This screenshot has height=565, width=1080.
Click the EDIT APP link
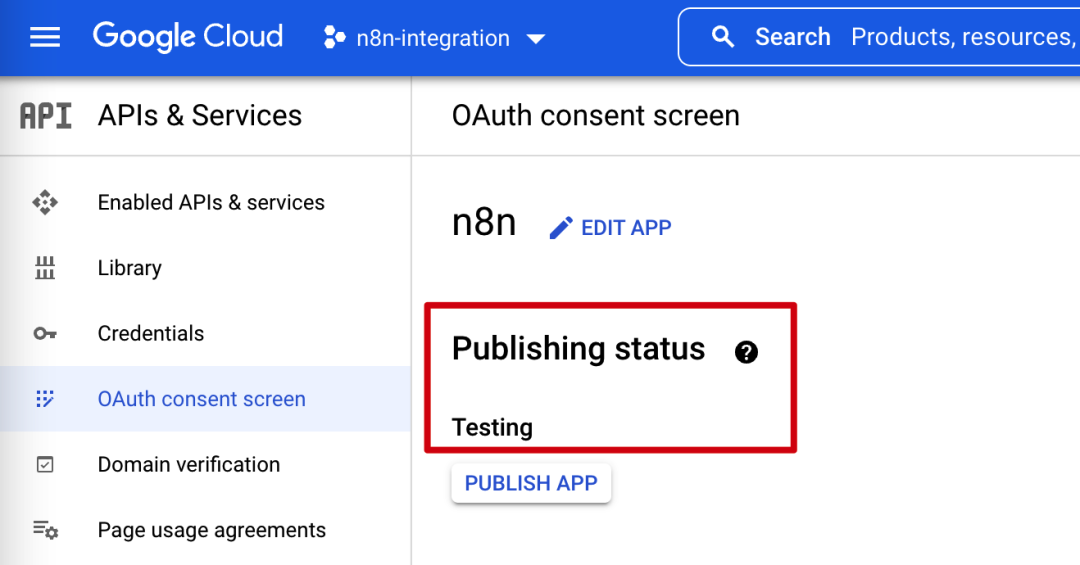[x=626, y=228]
